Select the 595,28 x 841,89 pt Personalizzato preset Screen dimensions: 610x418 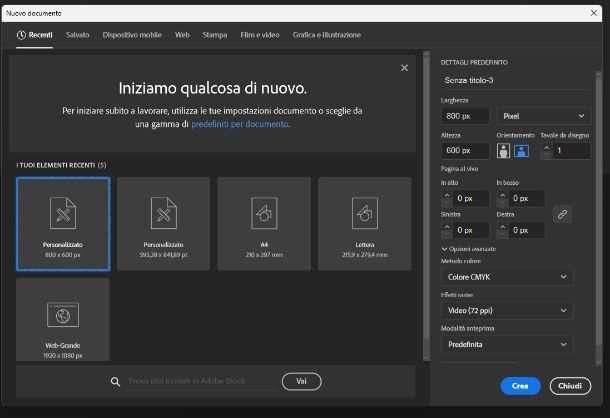(x=163, y=224)
